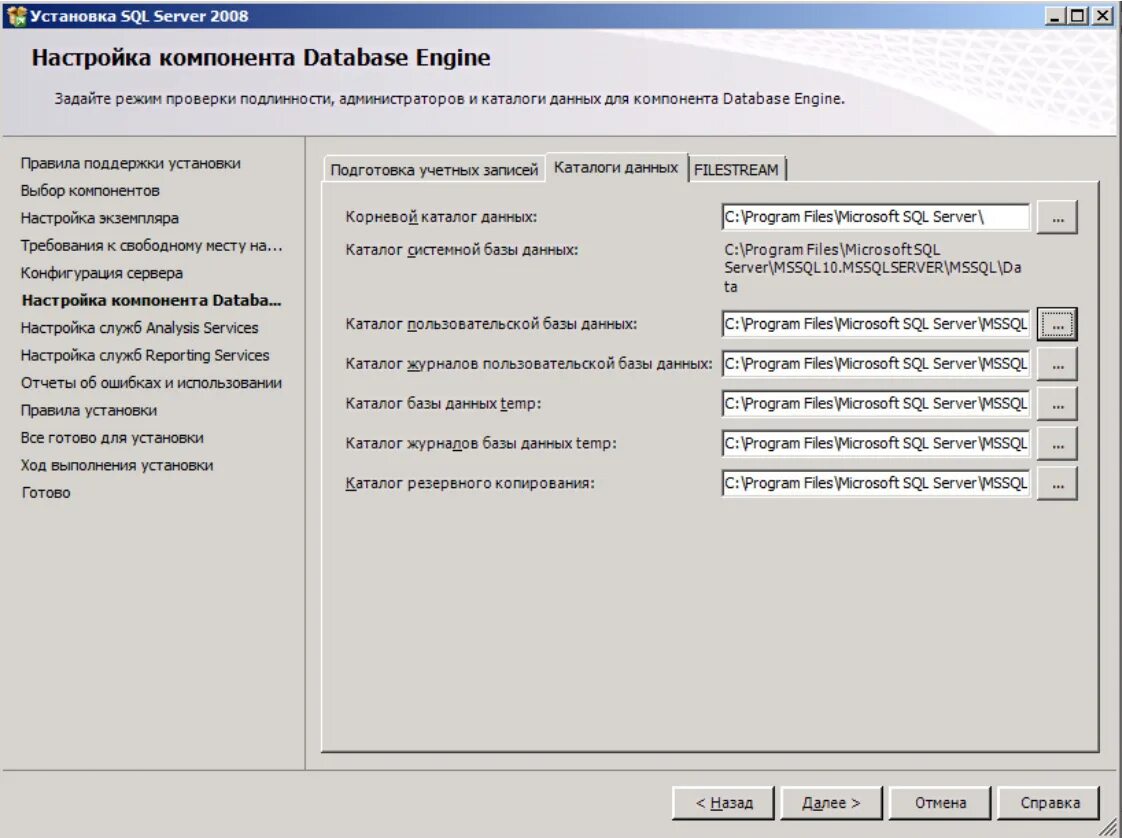Click the window resize grip corner
The width and height of the screenshot is (1122, 838).
click(x=1109, y=827)
